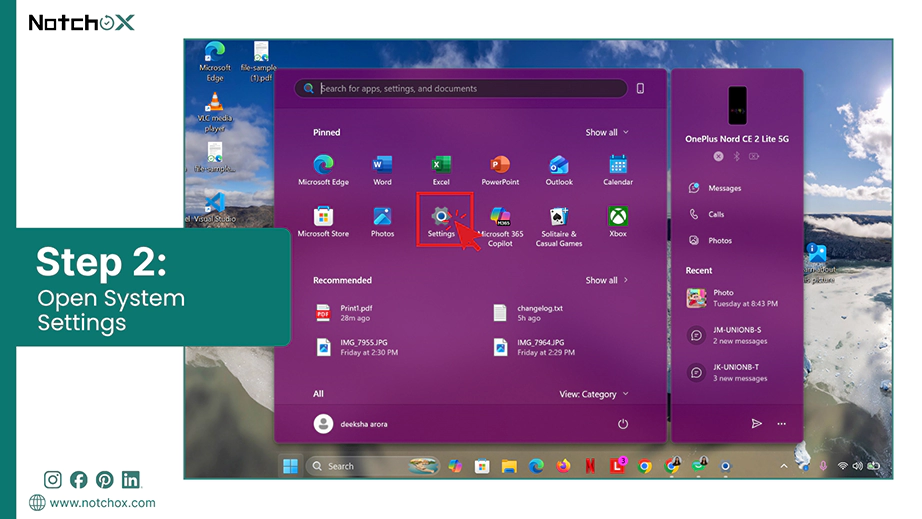Click the OnePlus Nord phone thumbnail
Image resolution: width=922 pixels, height=519 pixels.
coord(737,105)
